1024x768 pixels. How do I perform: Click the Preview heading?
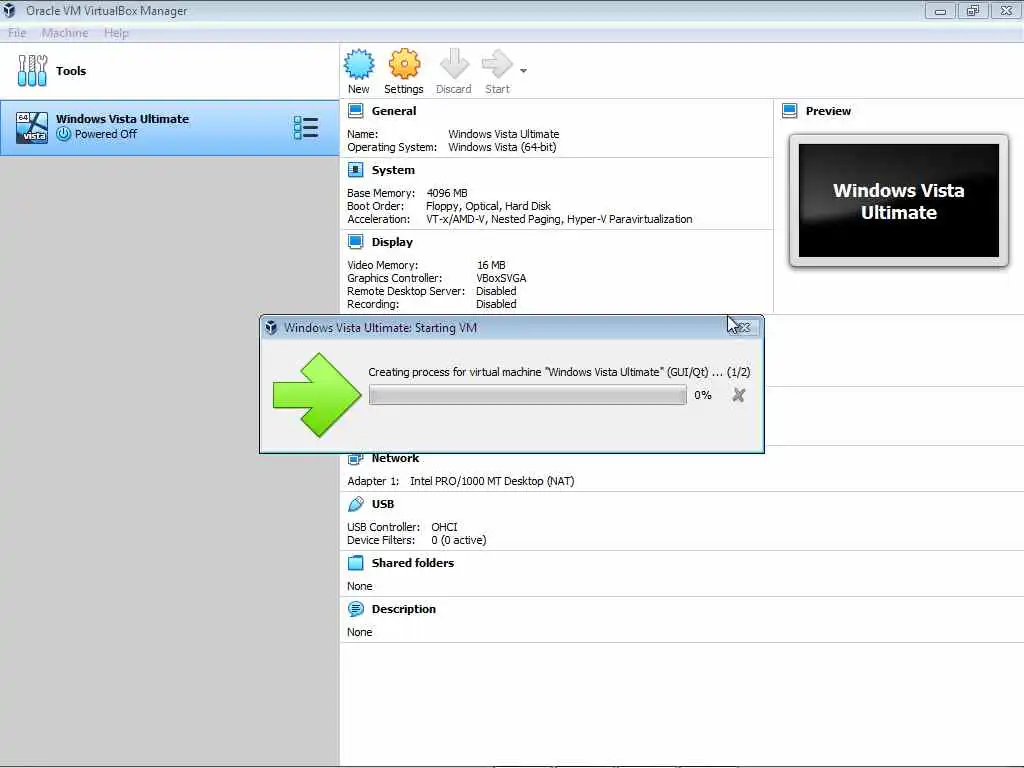tap(828, 111)
